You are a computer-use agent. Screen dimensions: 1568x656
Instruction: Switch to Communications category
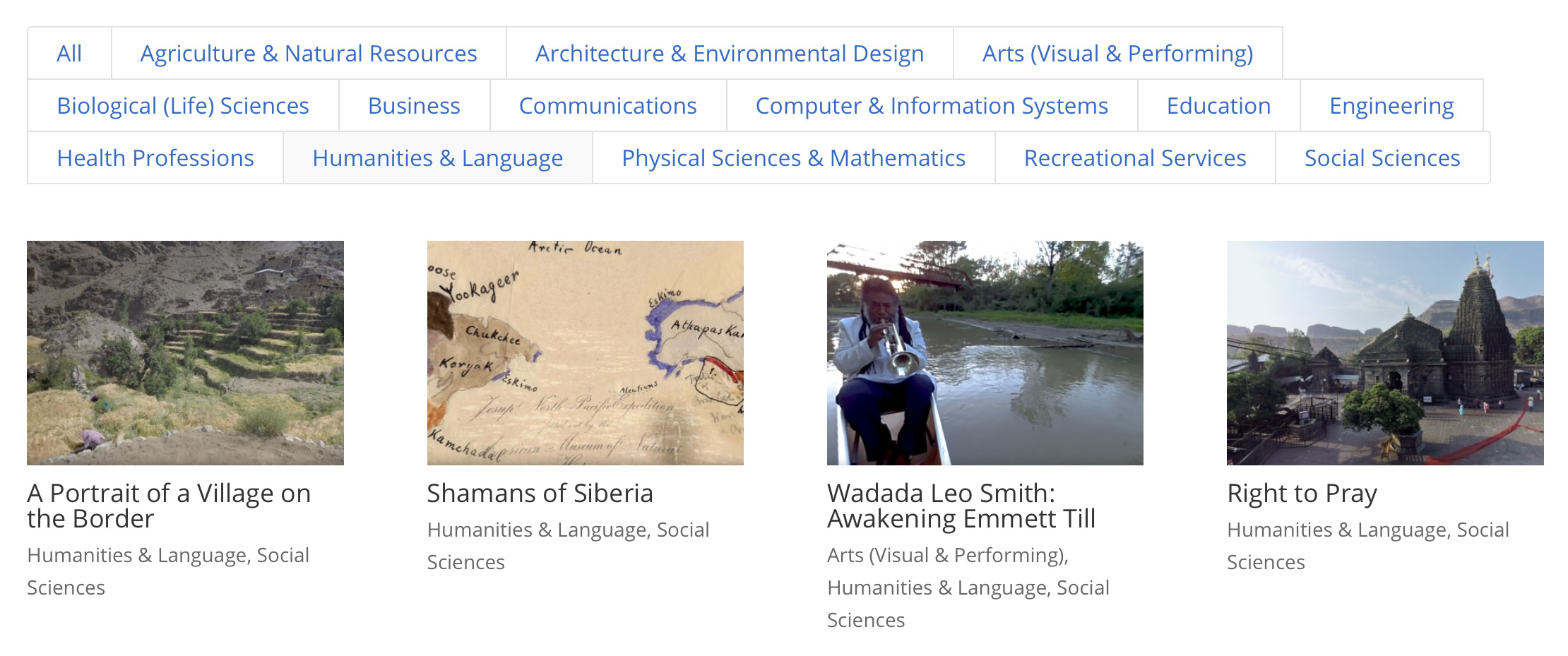pos(608,105)
